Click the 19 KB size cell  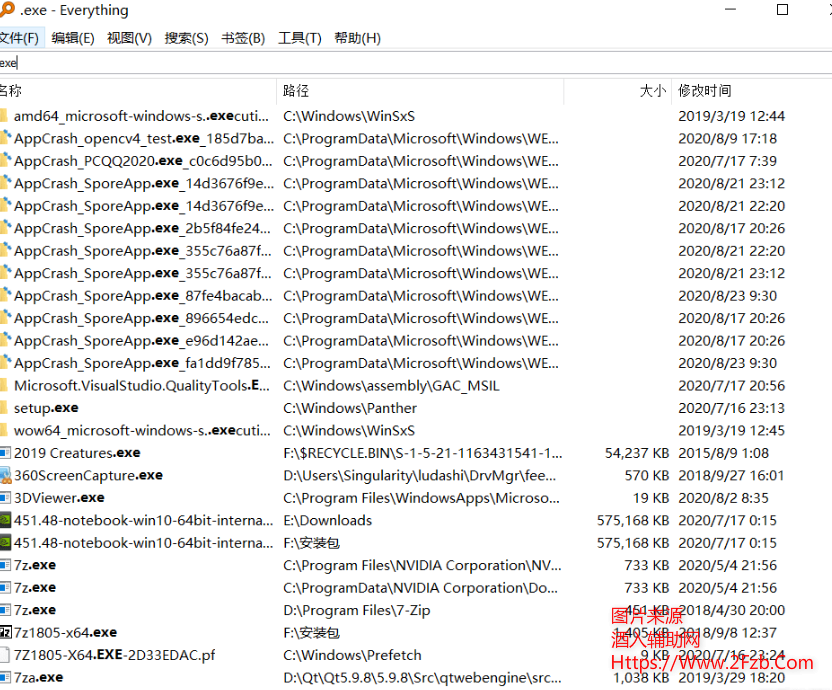(x=651, y=498)
